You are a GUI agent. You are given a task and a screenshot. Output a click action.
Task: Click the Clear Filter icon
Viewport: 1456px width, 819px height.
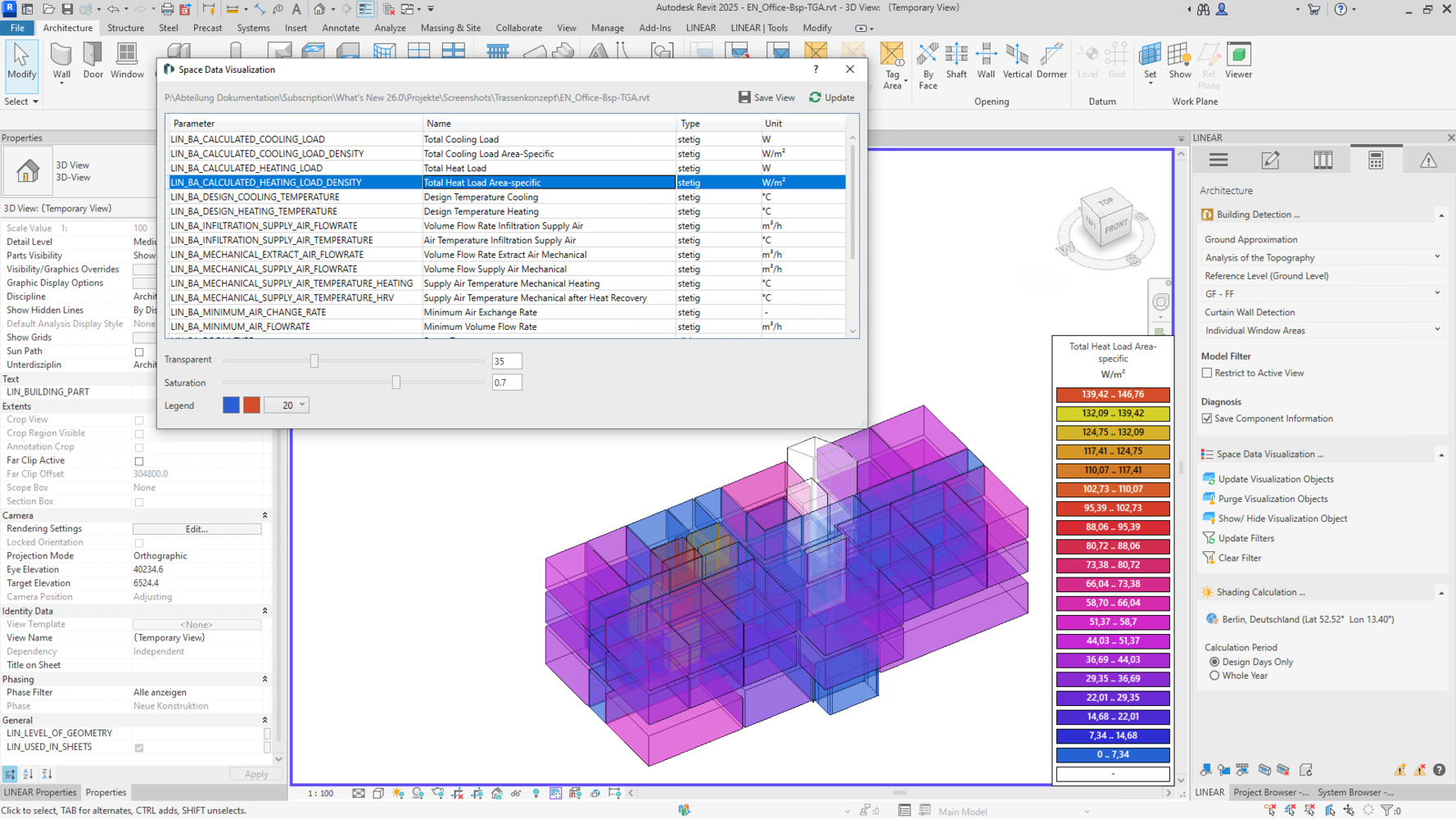pyautogui.click(x=1209, y=558)
